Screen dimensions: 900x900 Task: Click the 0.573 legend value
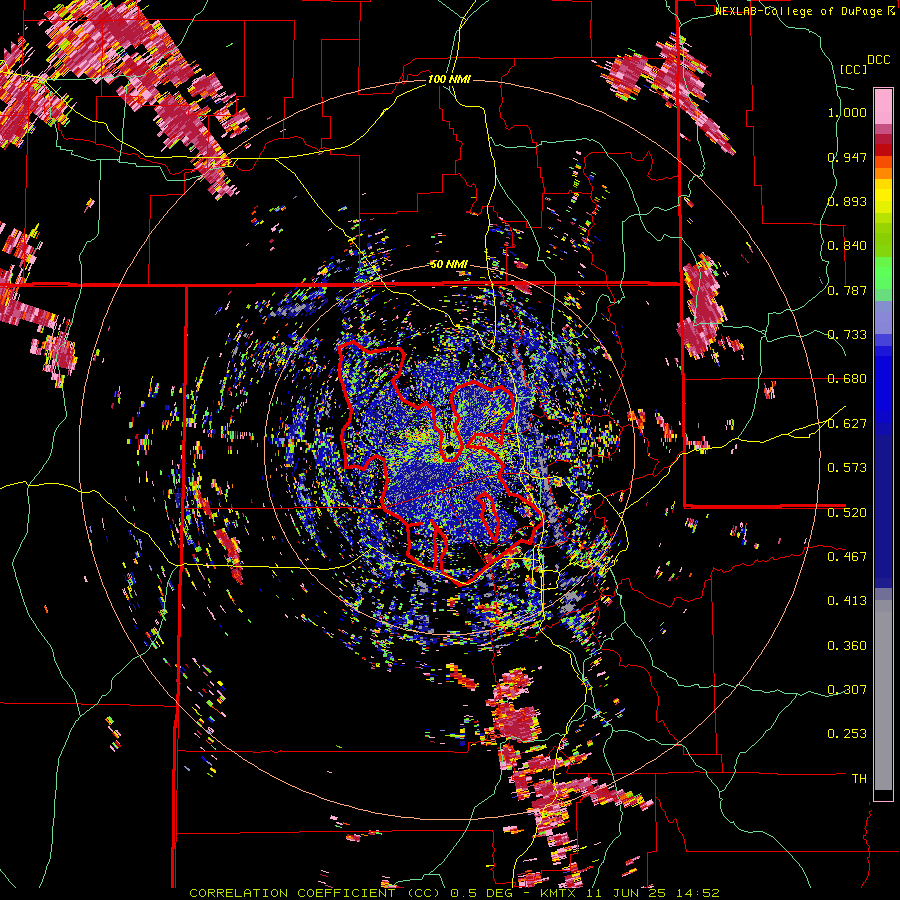pos(847,468)
